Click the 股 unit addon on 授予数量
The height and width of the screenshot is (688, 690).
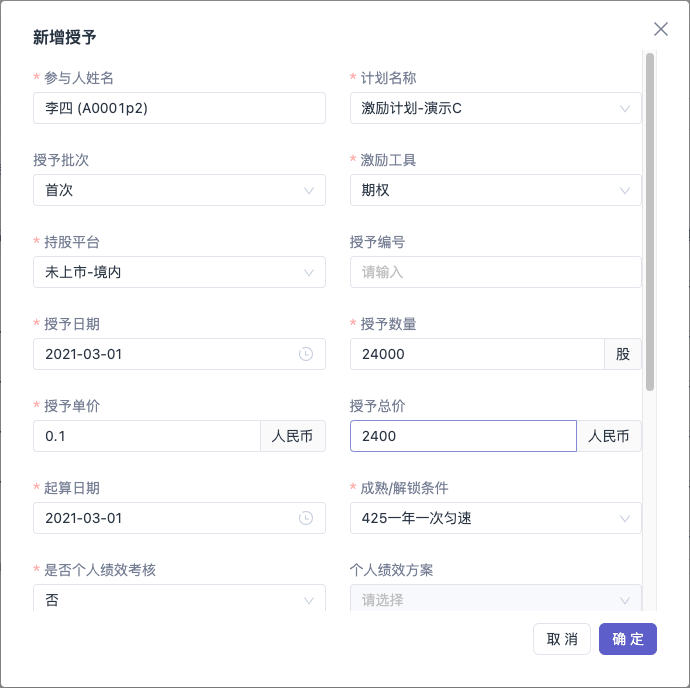(623, 354)
